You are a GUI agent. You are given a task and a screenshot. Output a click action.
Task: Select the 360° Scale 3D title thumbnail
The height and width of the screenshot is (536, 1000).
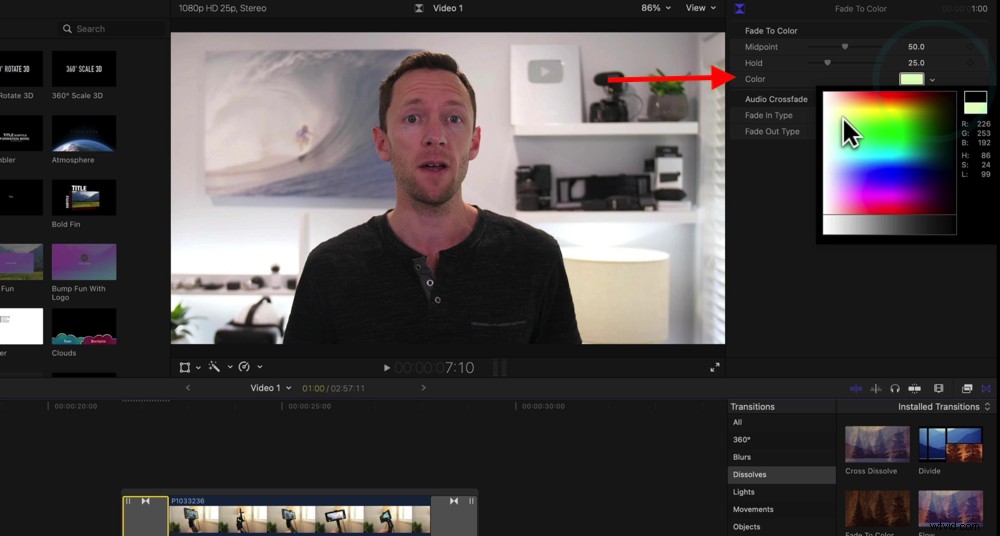pyautogui.click(x=84, y=69)
